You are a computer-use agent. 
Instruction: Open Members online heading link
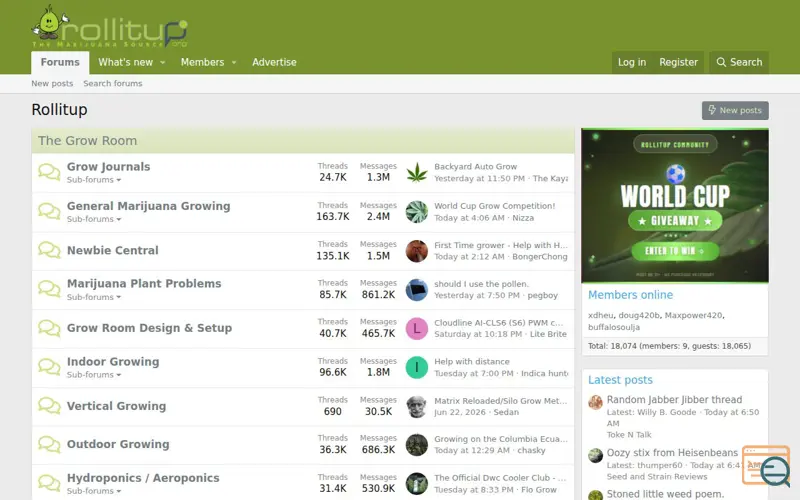[x=630, y=295]
